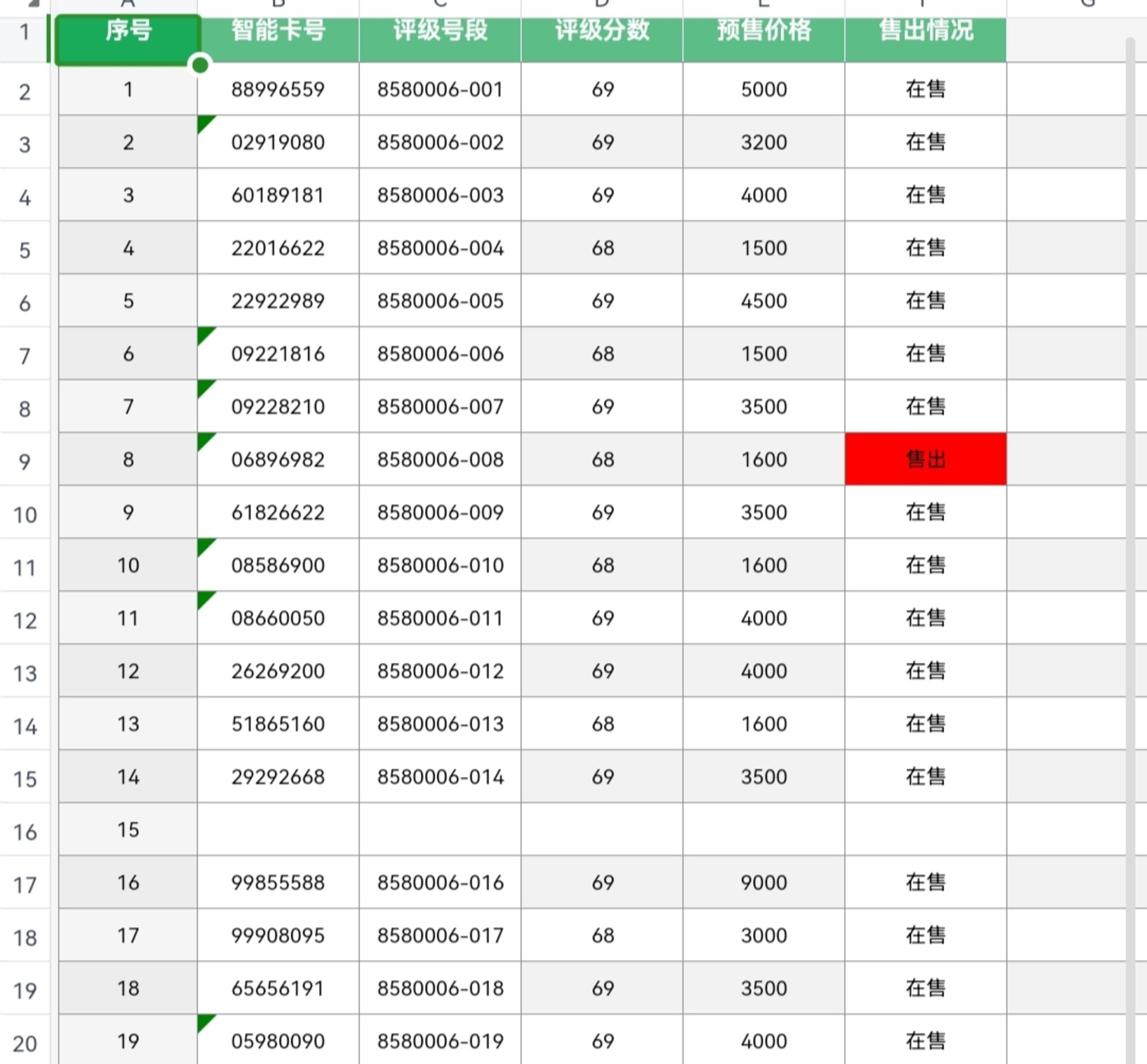Viewport: 1147px width, 1064px height.
Task: Click the 售出情况 column header
Action: [926, 39]
